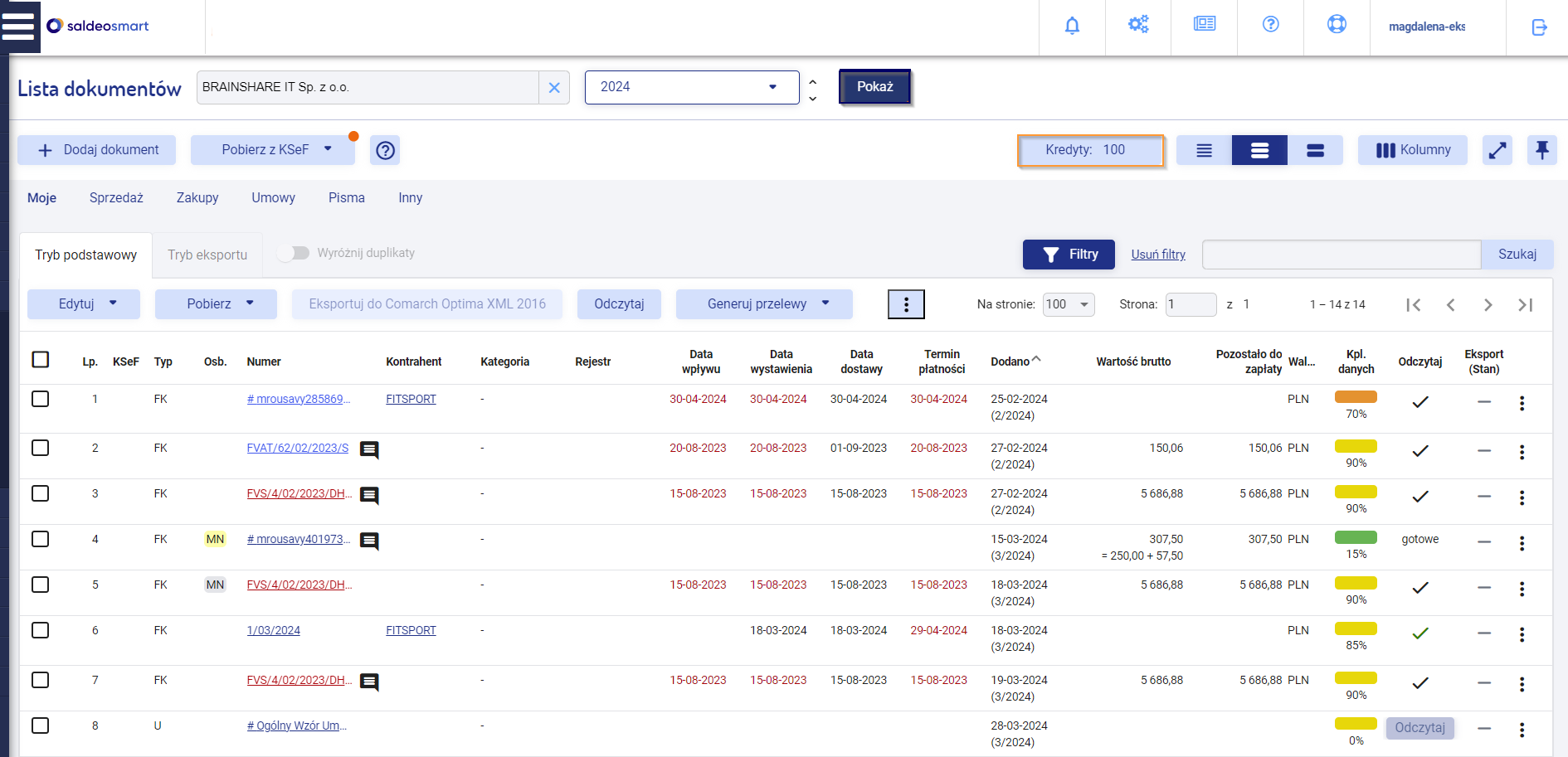Click orange 70% data progress bar

tap(1356, 397)
